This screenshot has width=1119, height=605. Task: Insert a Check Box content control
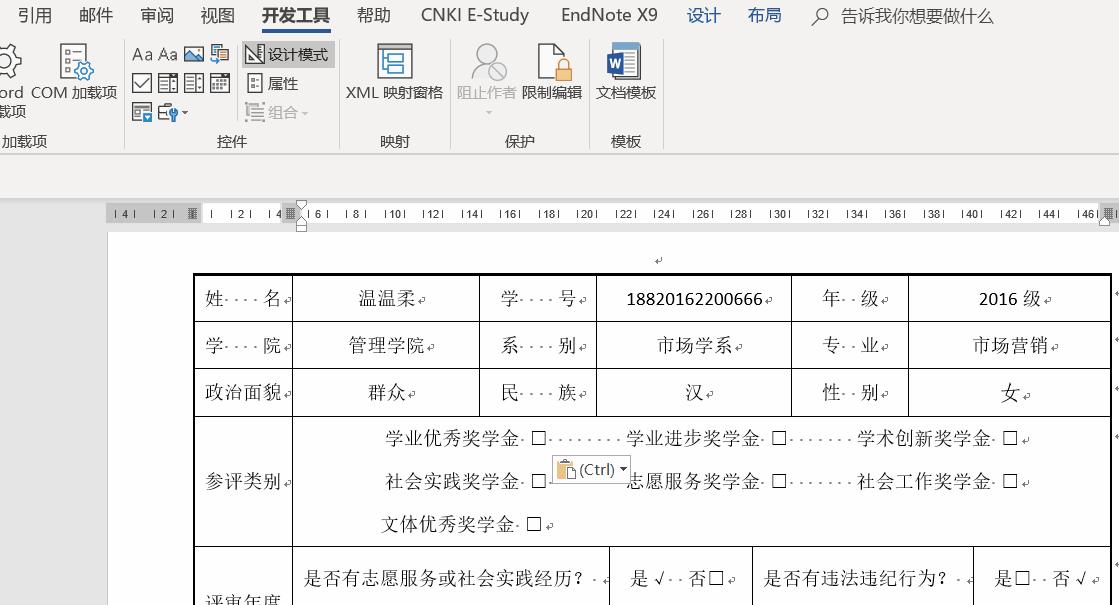tap(142, 83)
